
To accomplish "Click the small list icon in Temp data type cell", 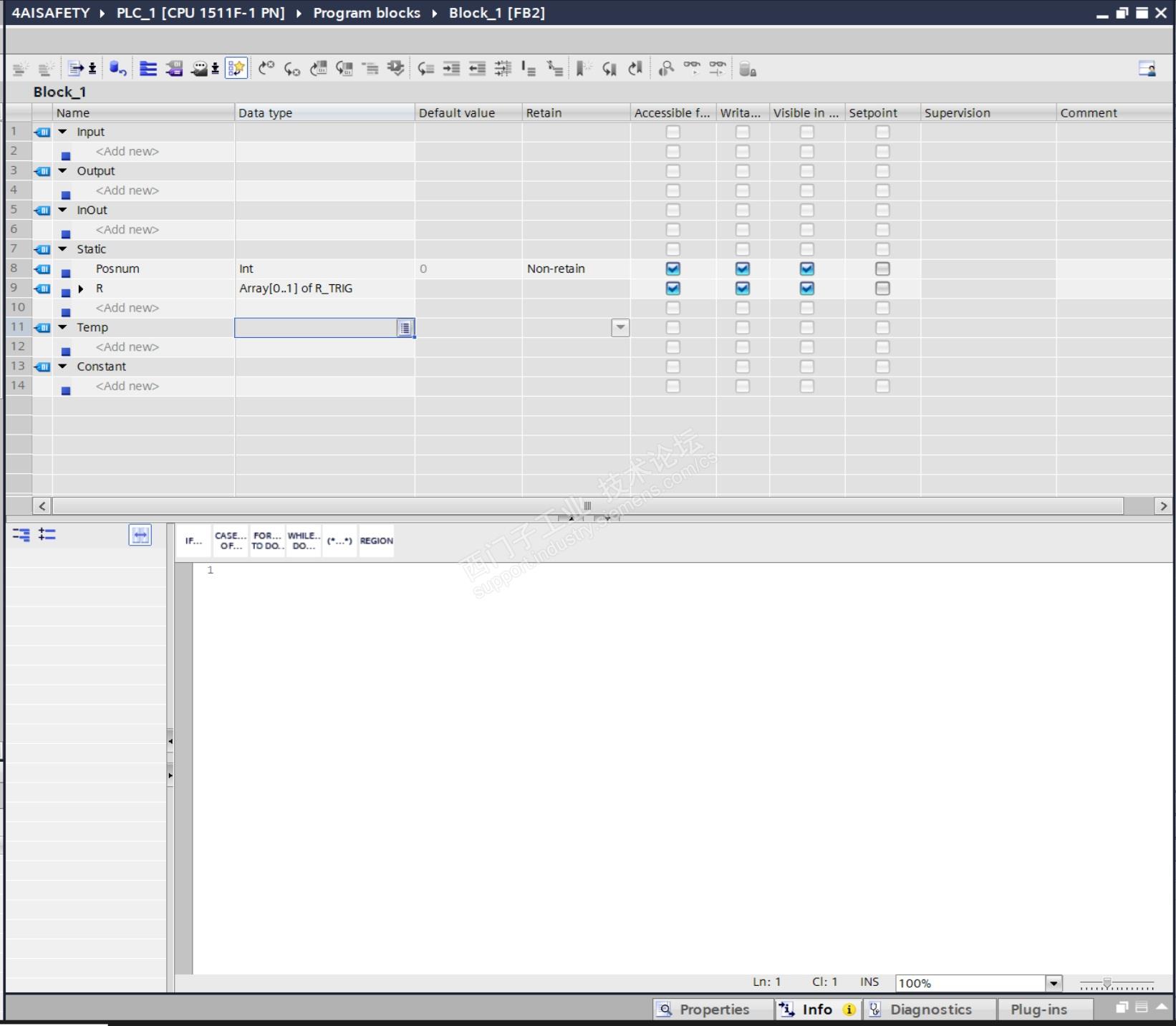I will [405, 328].
